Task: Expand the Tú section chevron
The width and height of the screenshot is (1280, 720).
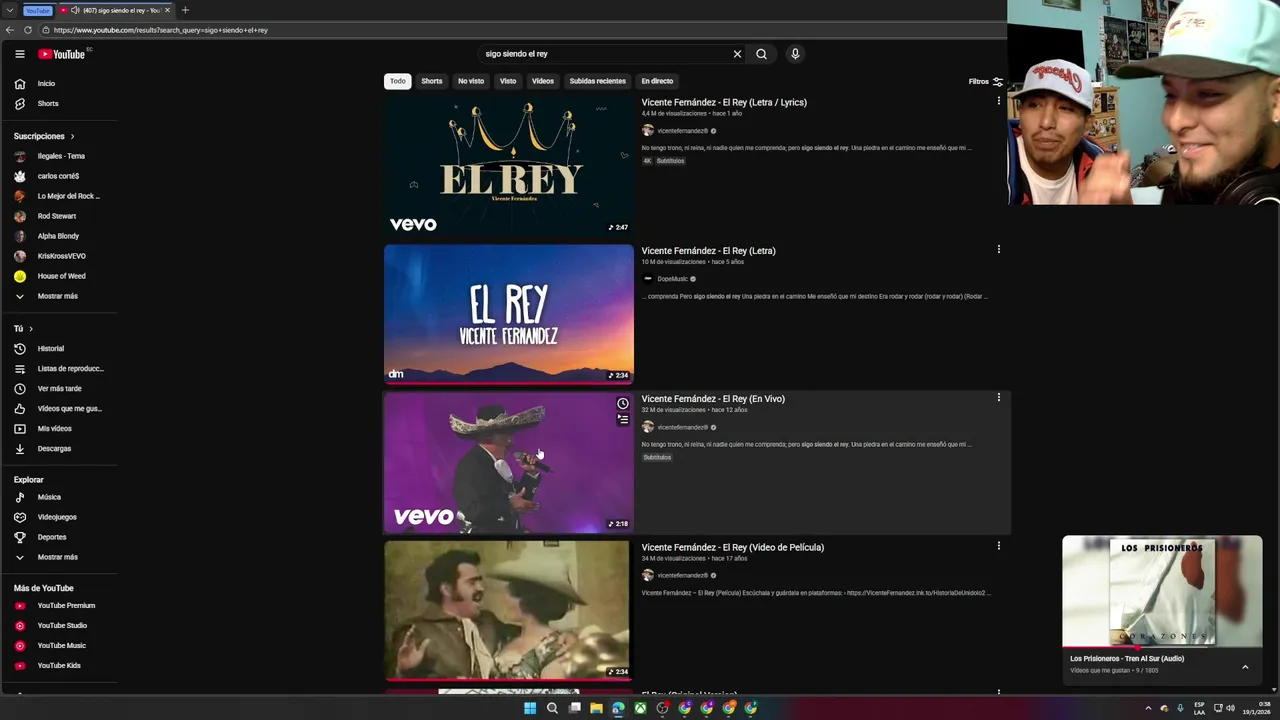Action: coord(31,329)
